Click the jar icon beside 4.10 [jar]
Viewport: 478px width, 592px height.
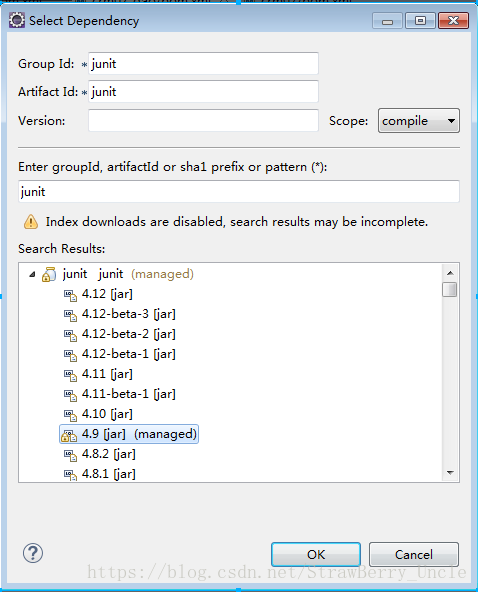pyautogui.click(x=70, y=415)
